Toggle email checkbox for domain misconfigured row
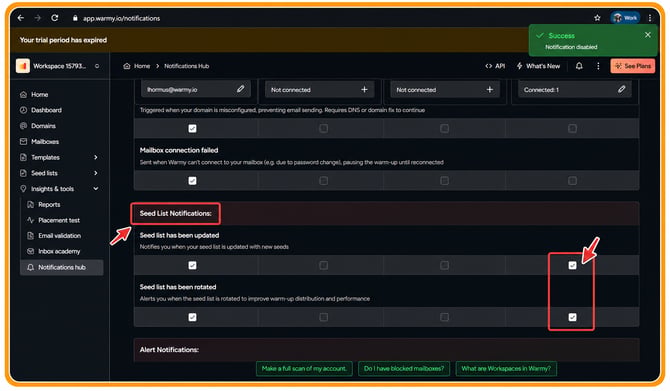This screenshot has width=670, height=391. 192,129
